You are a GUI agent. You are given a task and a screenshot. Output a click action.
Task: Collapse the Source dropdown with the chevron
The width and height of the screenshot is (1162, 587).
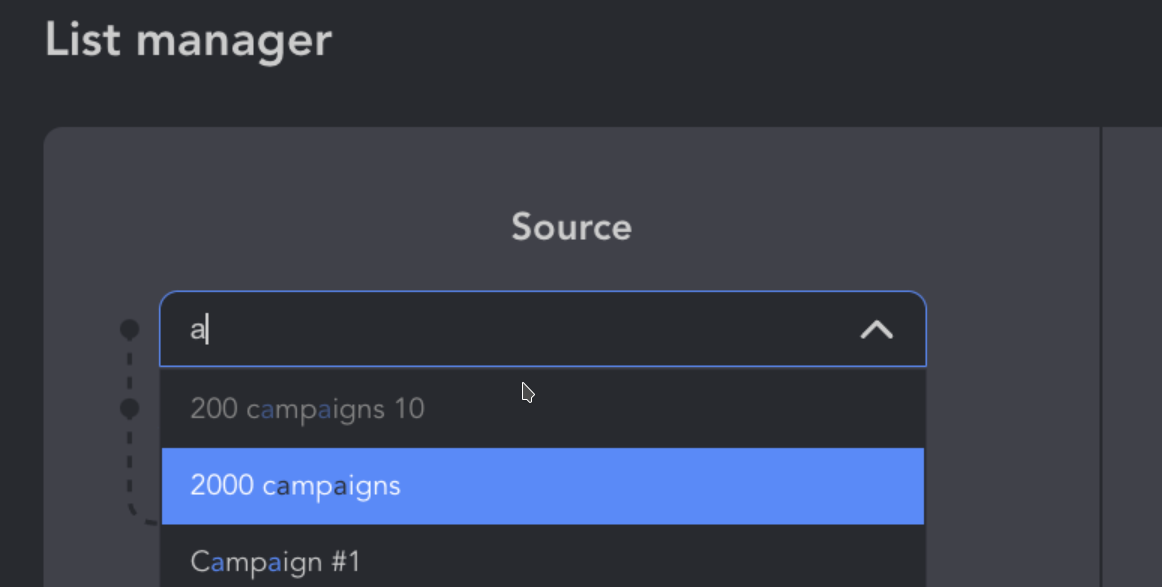click(877, 330)
